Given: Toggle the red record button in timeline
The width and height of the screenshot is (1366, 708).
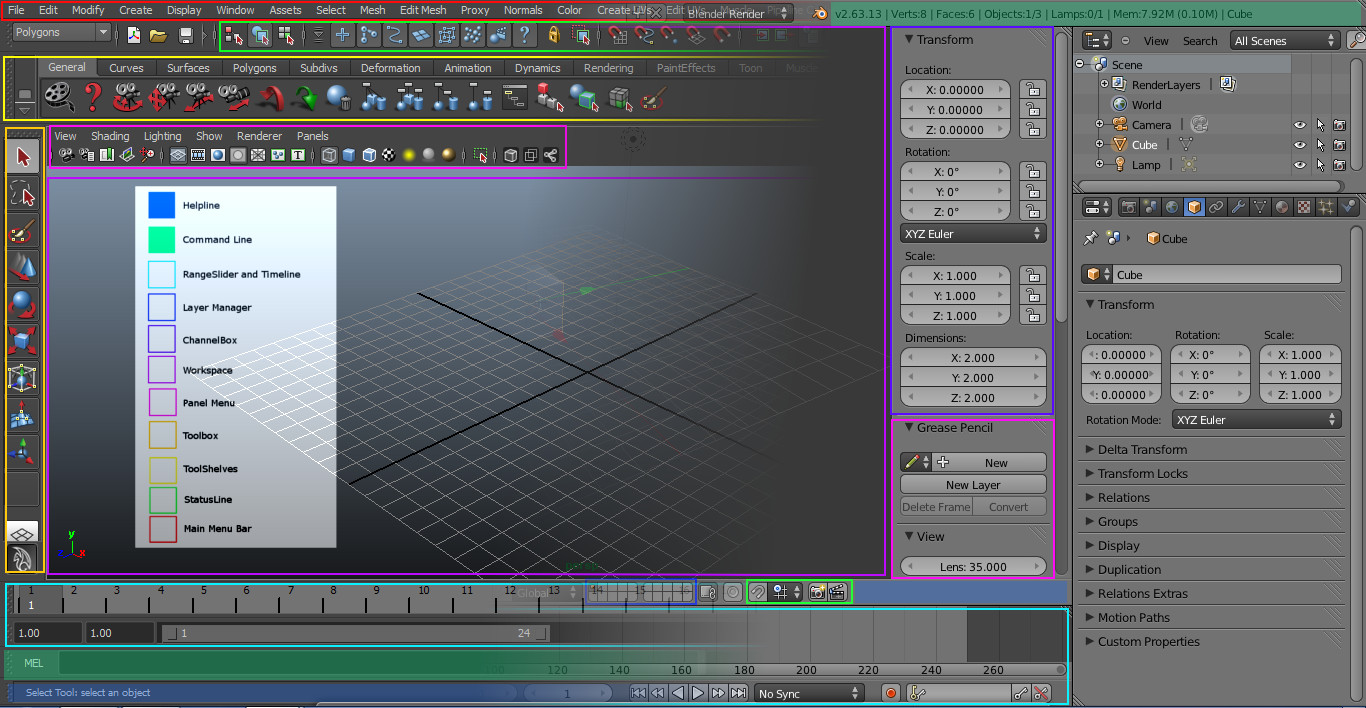Looking at the screenshot, I should coord(890,693).
